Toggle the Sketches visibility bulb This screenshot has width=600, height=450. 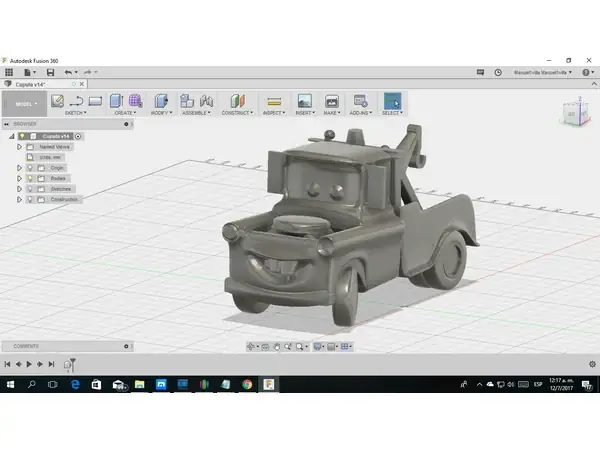(x=30, y=189)
